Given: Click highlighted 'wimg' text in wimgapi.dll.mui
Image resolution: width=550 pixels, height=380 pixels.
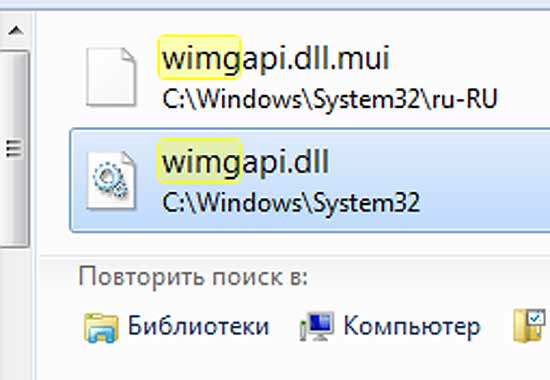Looking at the screenshot, I should 199,58.
